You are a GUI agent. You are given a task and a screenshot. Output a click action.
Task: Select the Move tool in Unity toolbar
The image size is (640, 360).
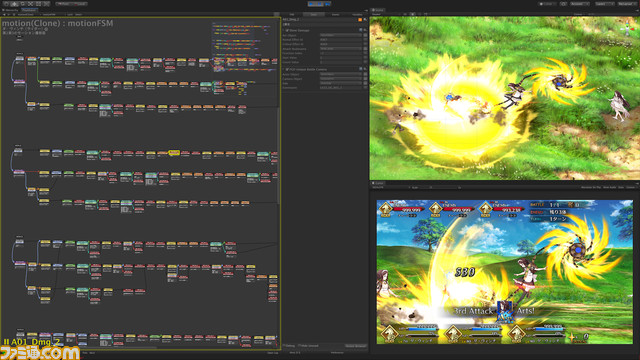14,4
